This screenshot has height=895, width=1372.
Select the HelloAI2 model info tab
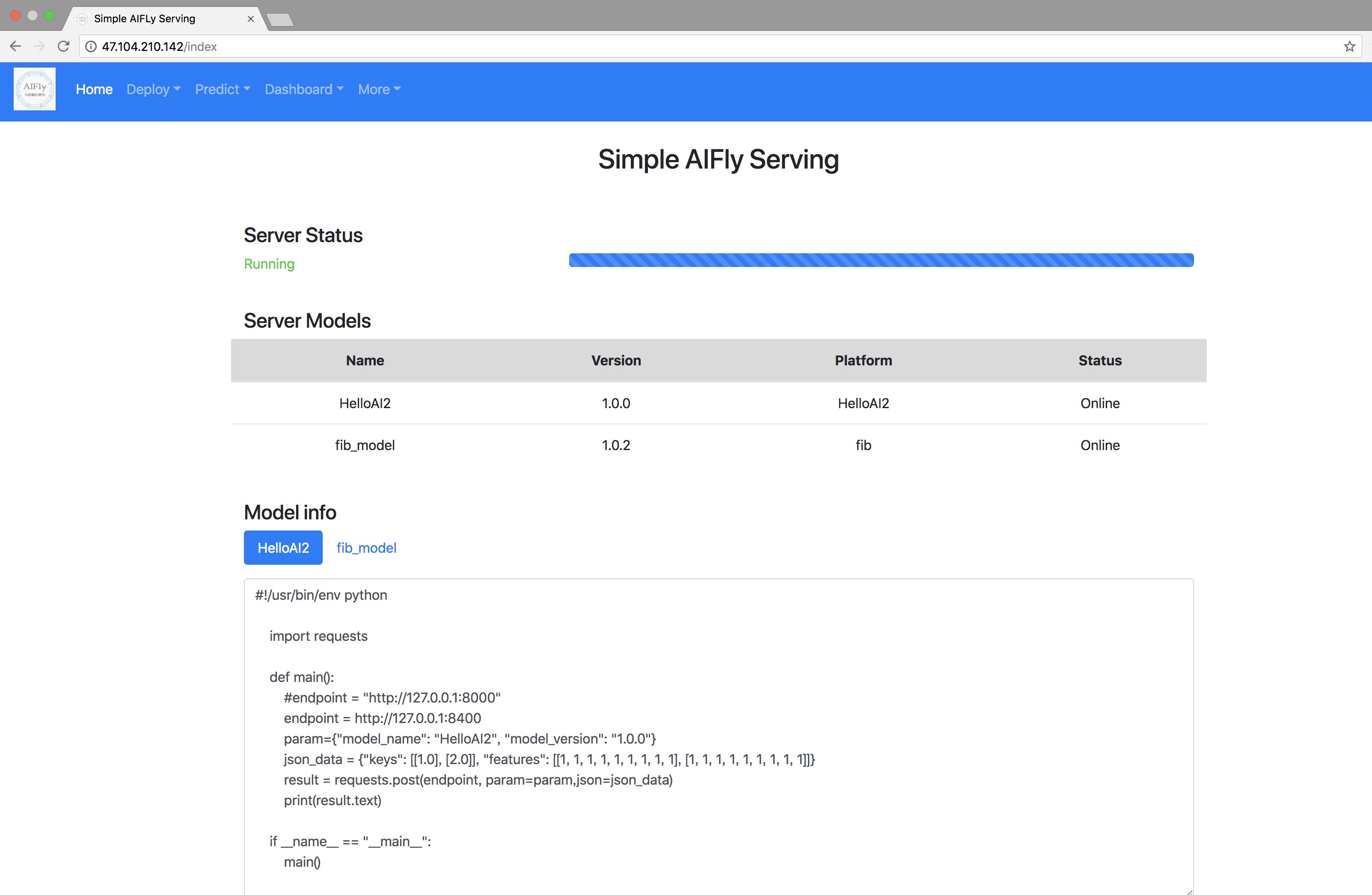[283, 548]
